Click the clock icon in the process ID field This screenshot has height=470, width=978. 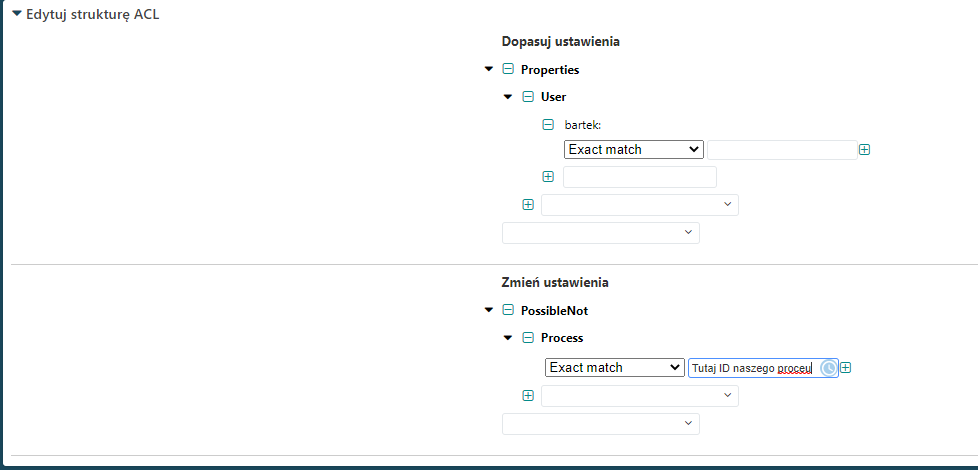coord(828,368)
